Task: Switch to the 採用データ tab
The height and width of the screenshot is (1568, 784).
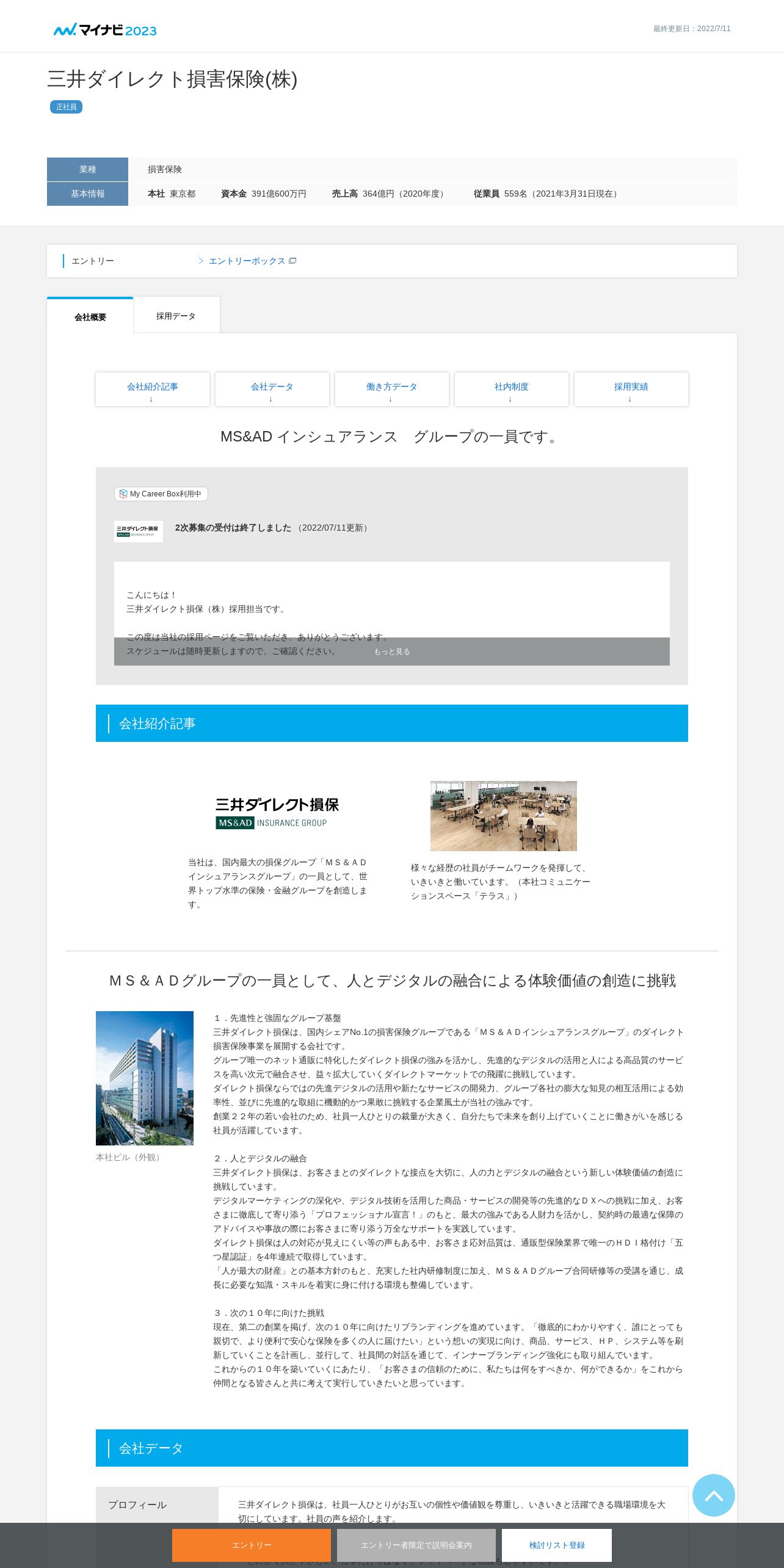Action: coord(176,316)
